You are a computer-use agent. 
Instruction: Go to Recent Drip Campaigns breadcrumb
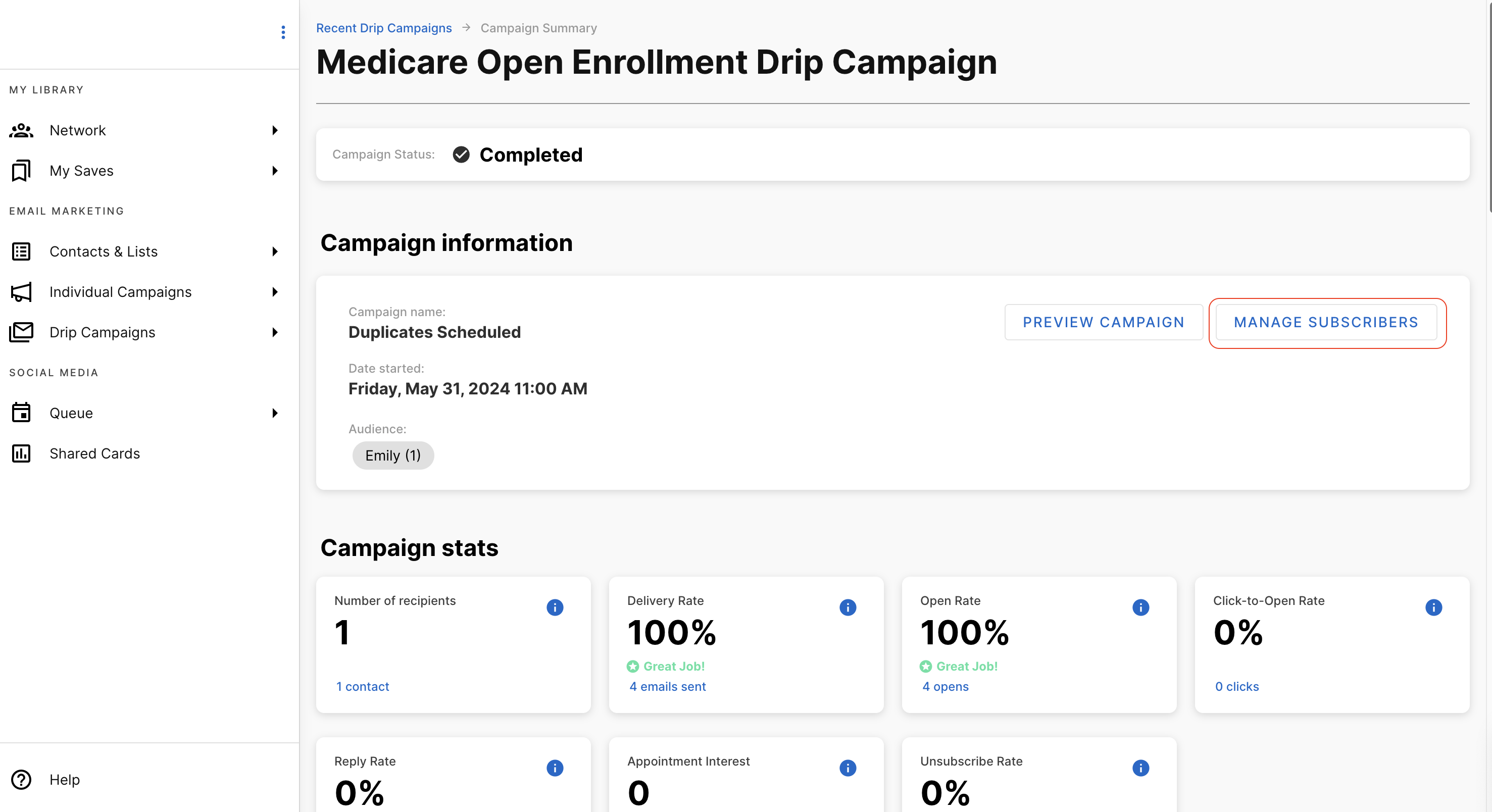click(x=383, y=28)
